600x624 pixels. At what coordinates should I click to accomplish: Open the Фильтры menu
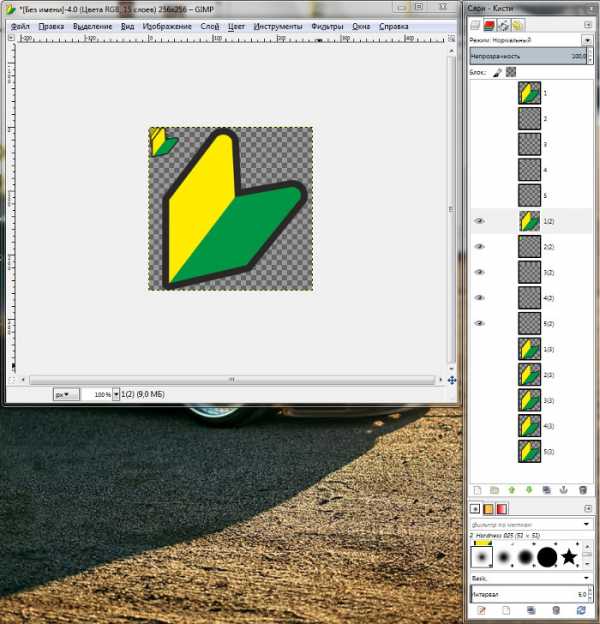[327, 26]
